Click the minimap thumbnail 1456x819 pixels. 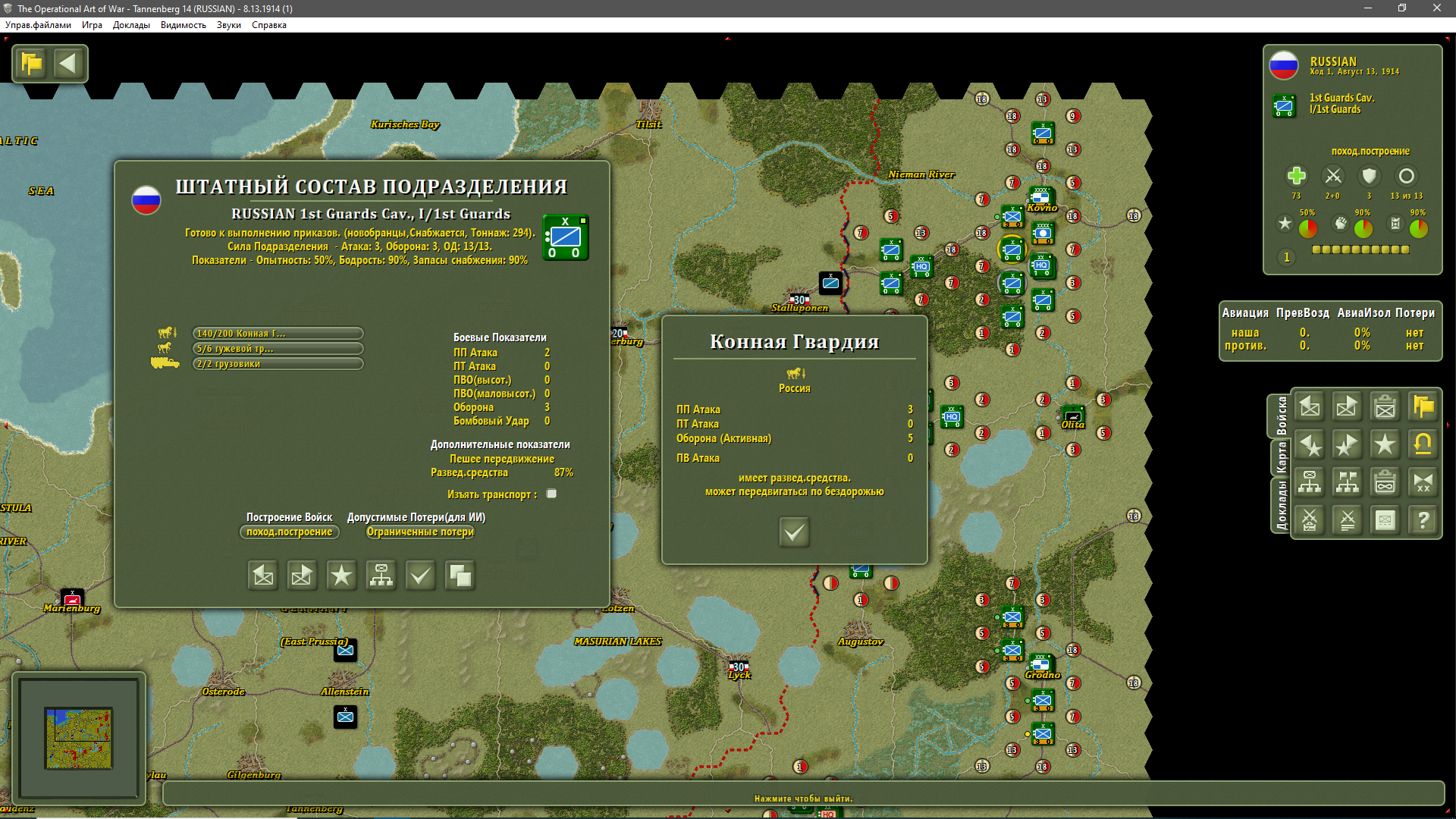coord(78,738)
